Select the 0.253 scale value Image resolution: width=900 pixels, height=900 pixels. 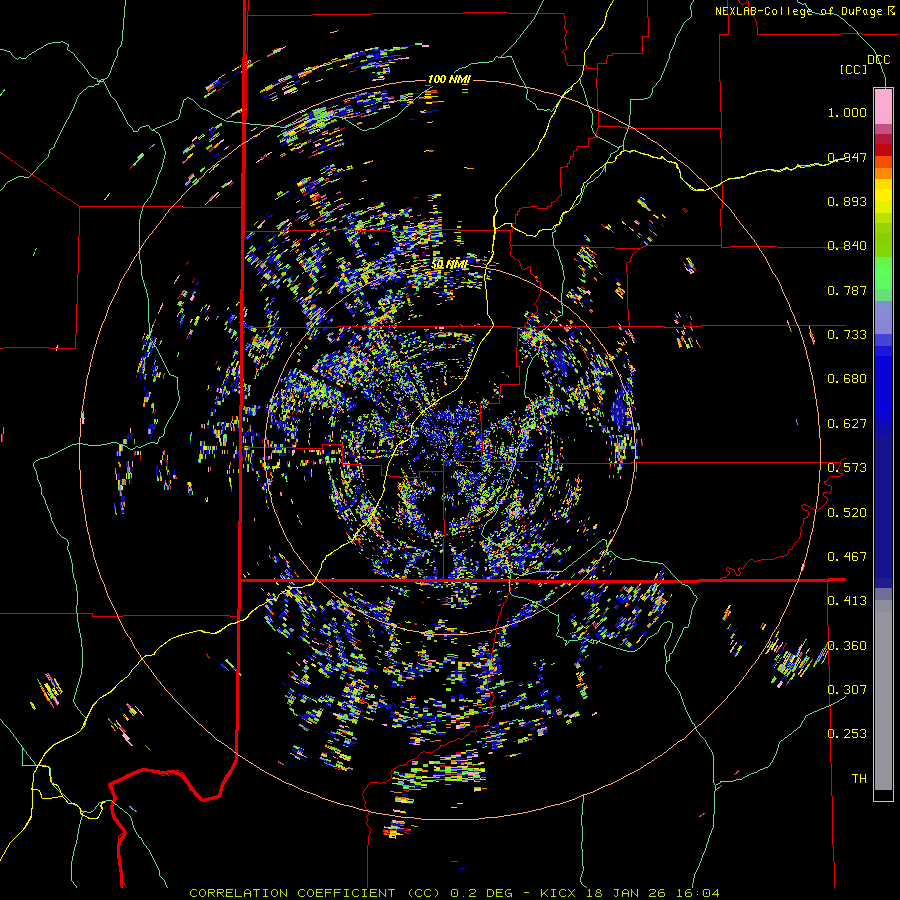pos(847,734)
